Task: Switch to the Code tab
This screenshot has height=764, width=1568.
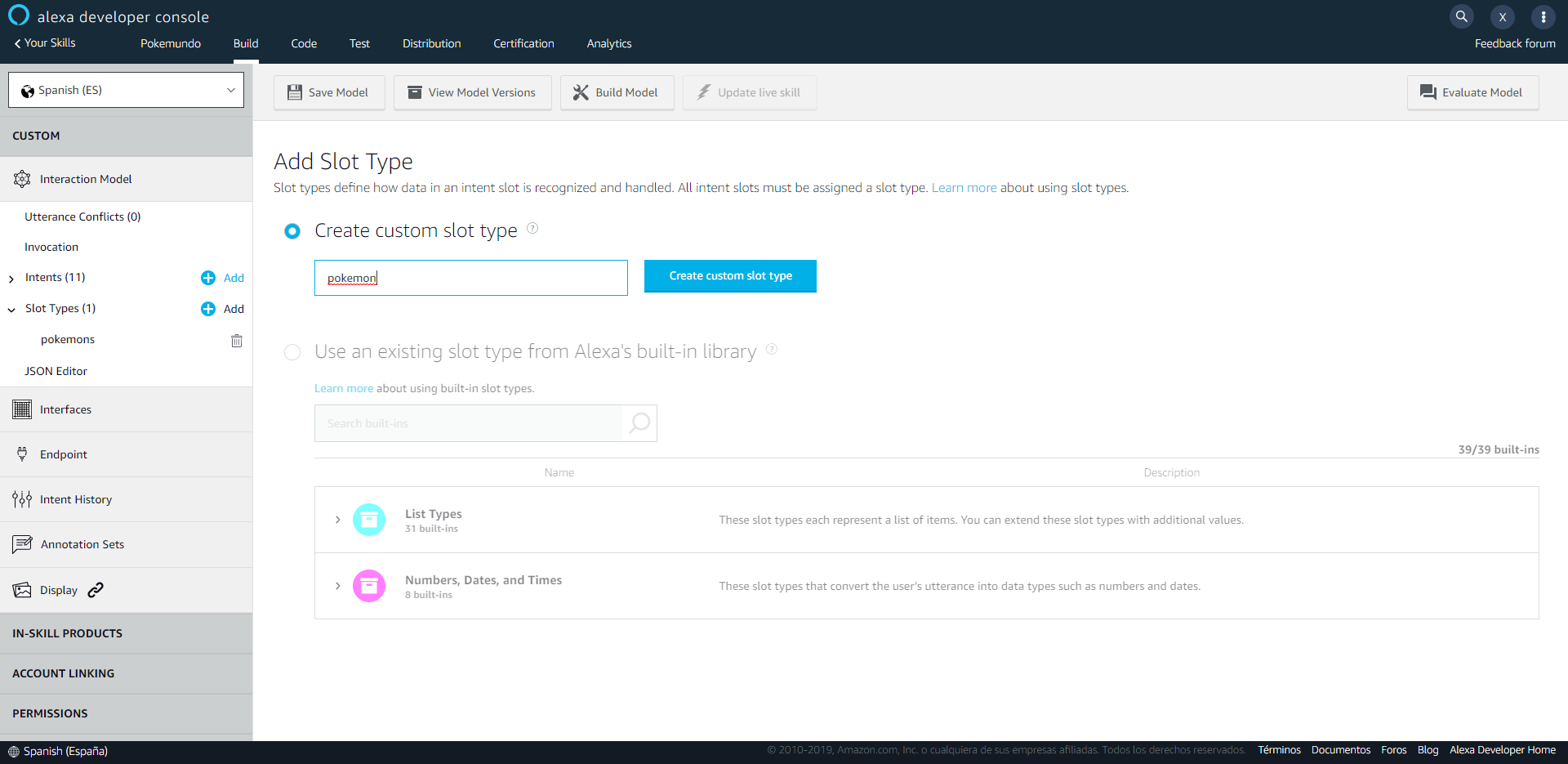Action: (304, 43)
